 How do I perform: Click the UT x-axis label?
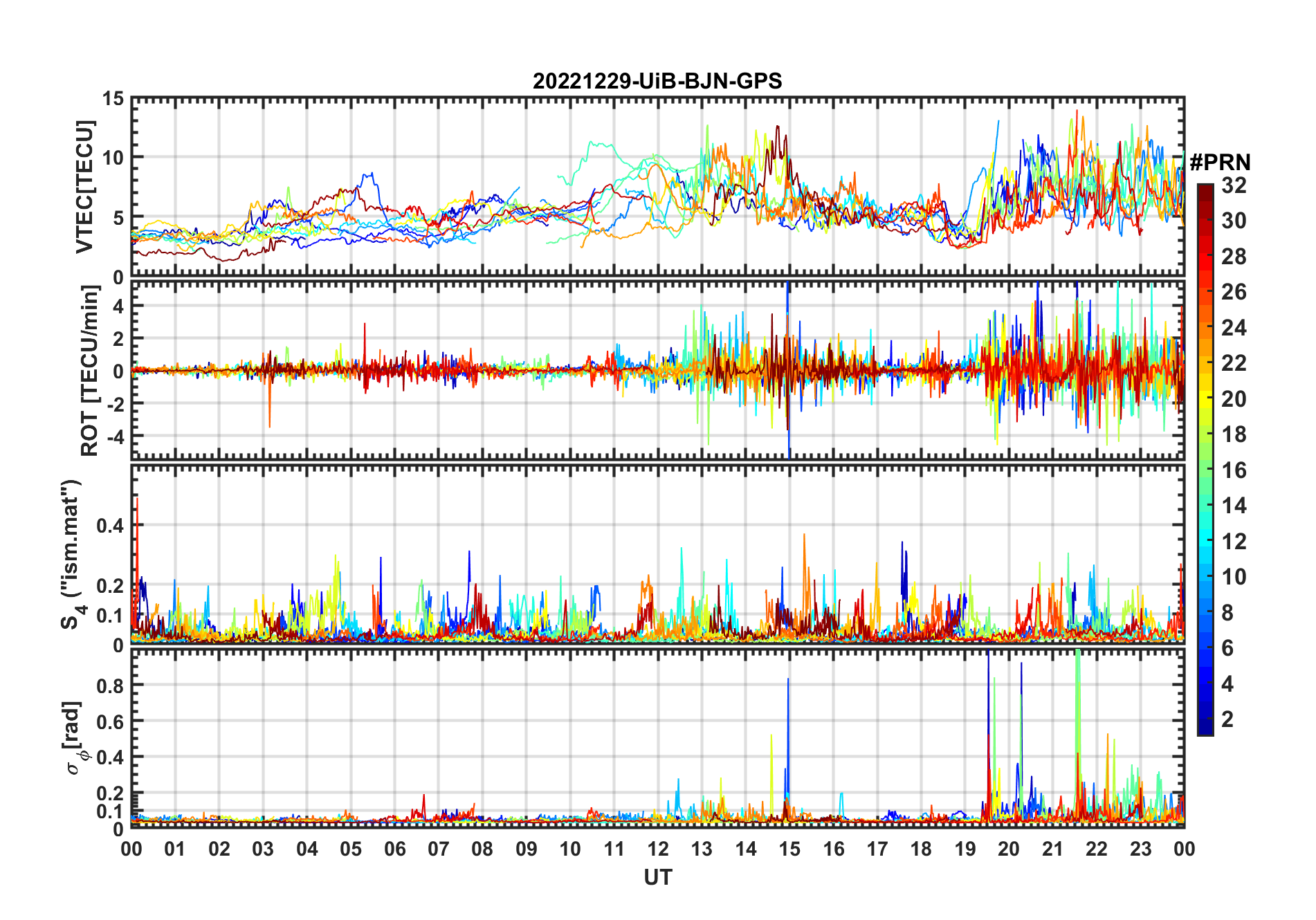pyautogui.click(x=658, y=877)
